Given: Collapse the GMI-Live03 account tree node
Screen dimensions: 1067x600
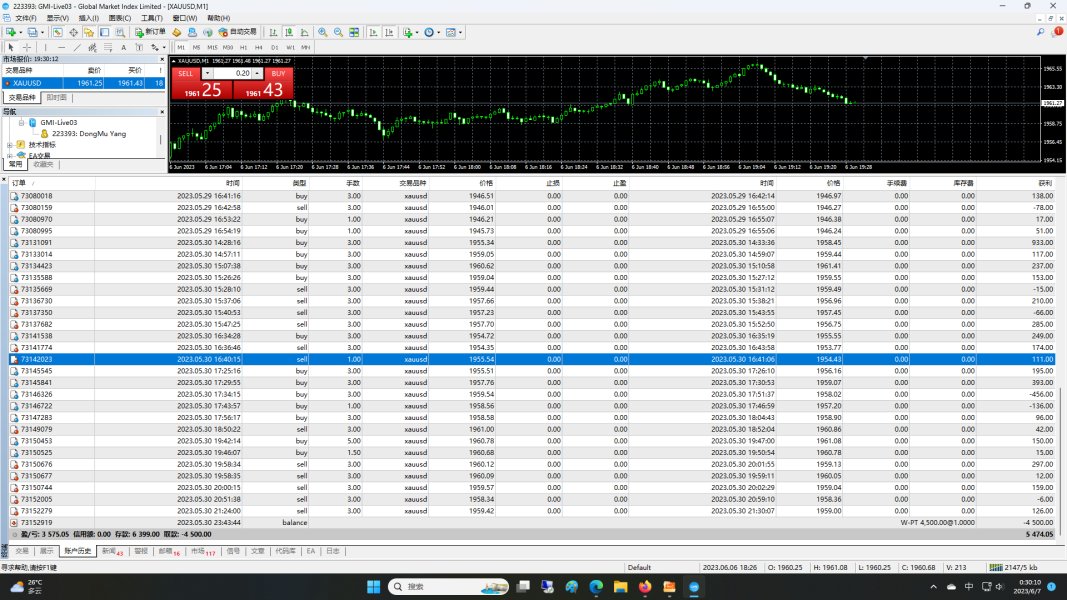Looking at the screenshot, I should (x=19, y=122).
